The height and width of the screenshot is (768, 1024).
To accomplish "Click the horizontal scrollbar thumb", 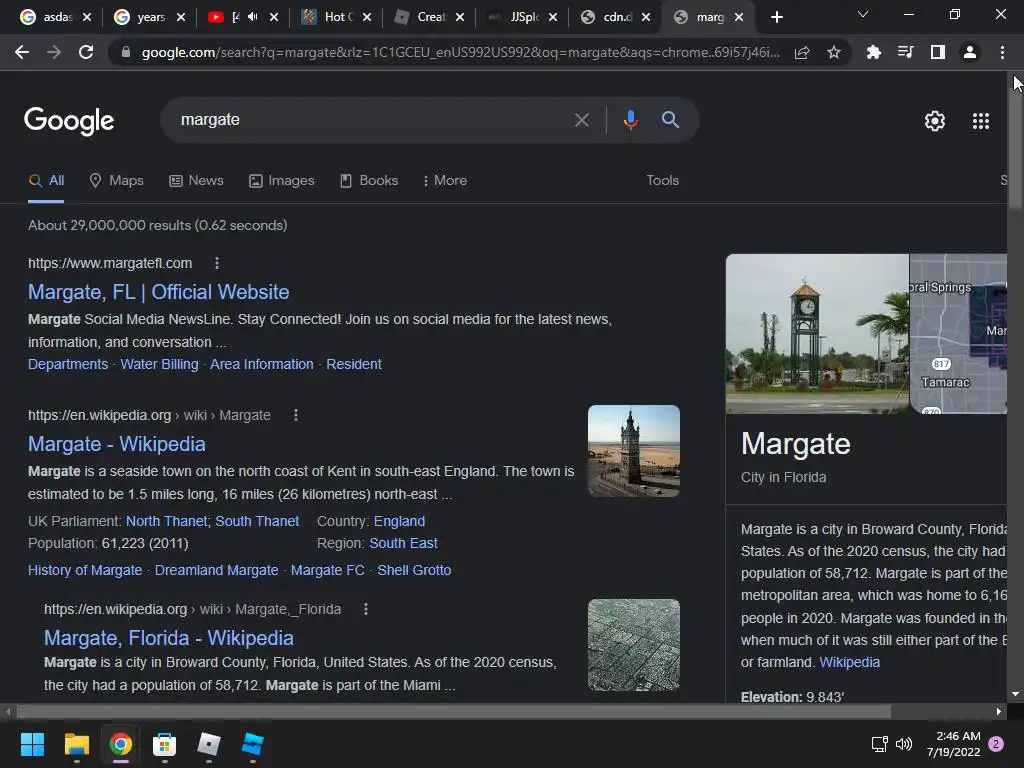I will click(x=454, y=712).
